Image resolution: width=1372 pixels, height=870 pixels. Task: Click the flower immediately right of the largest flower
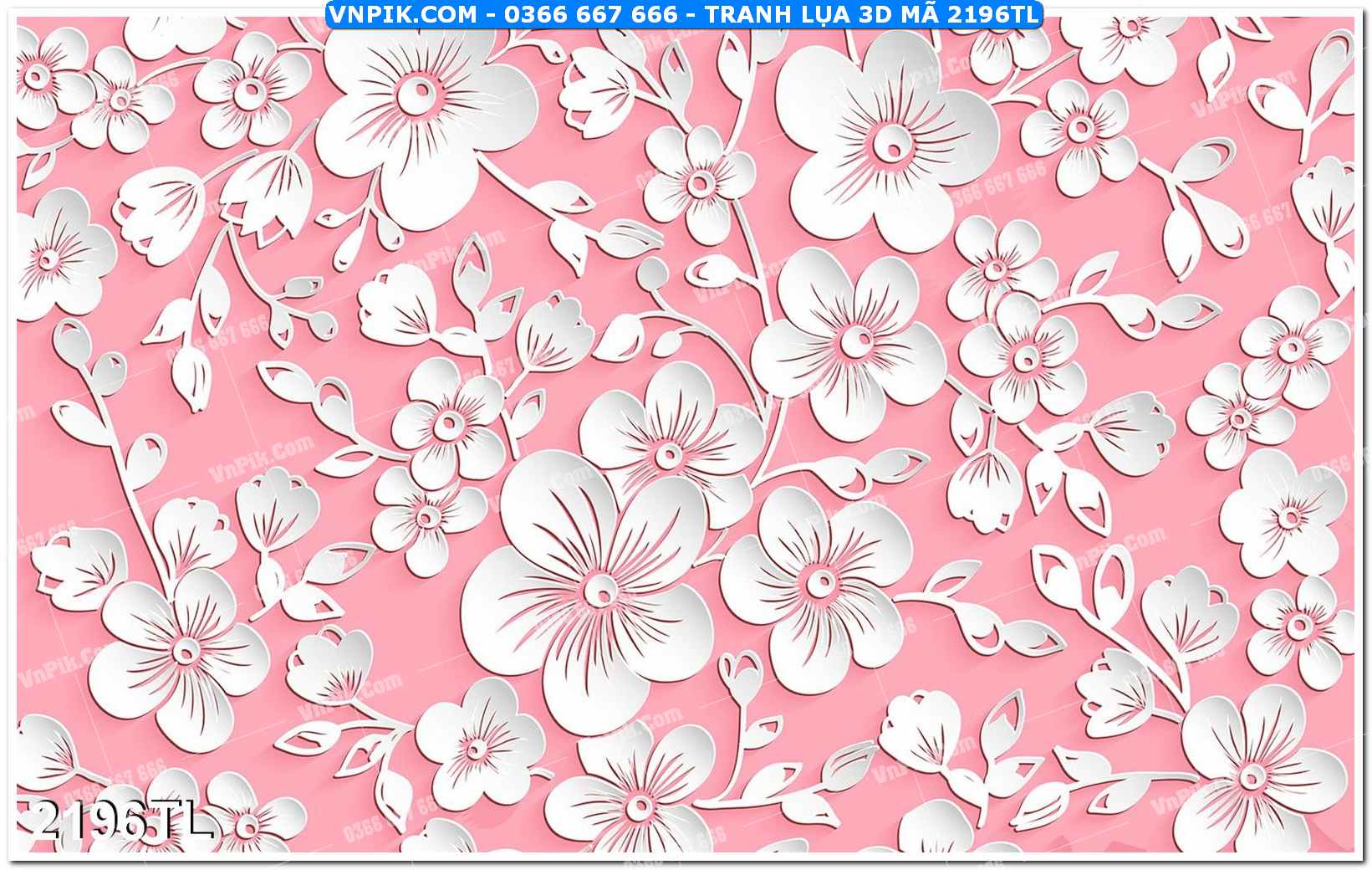819,581
